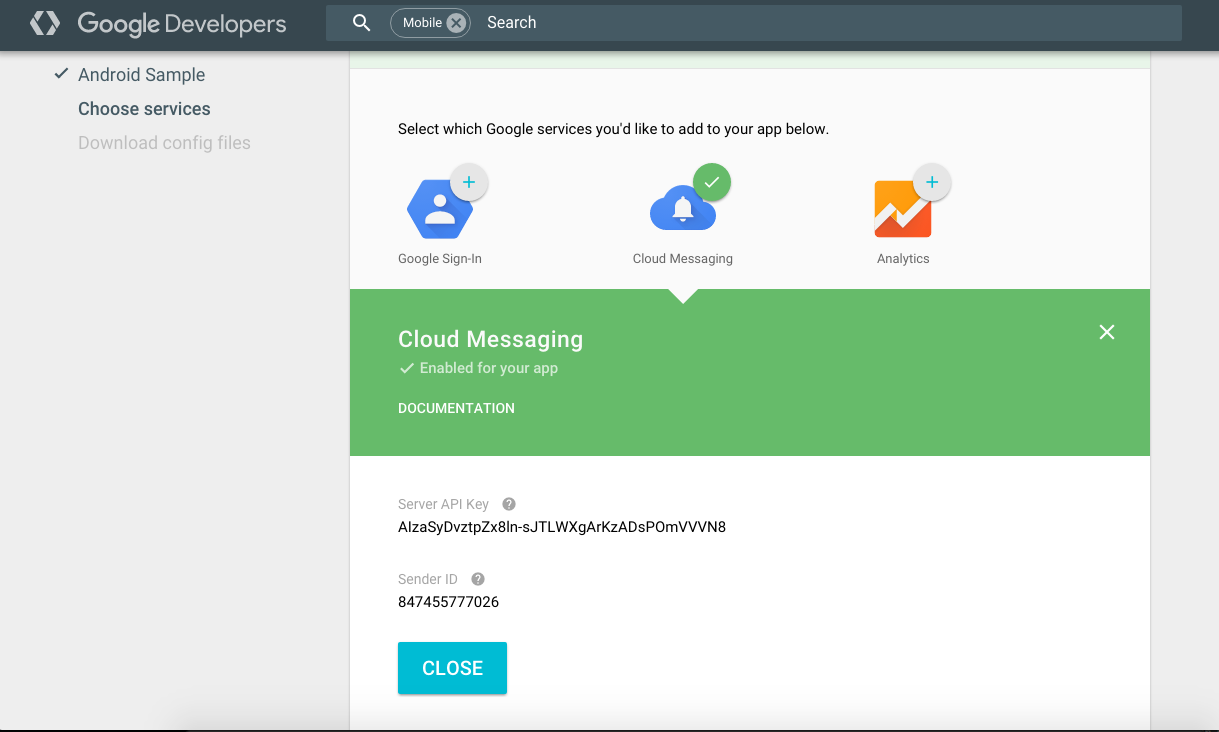The width and height of the screenshot is (1219, 732).
Task: Click the Analytics service icon
Action: pyautogui.click(x=902, y=209)
